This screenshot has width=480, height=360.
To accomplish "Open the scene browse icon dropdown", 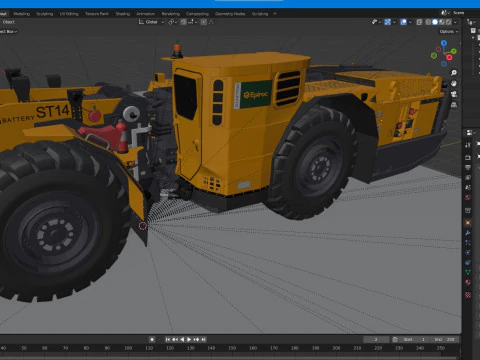I will [445, 13].
